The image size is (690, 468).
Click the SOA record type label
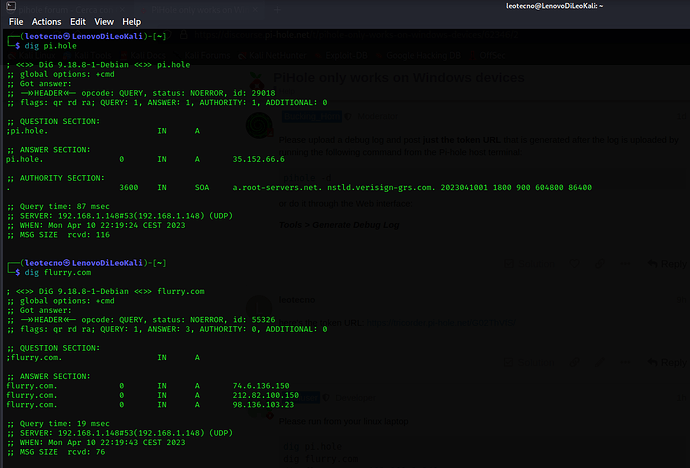[202, 187]
